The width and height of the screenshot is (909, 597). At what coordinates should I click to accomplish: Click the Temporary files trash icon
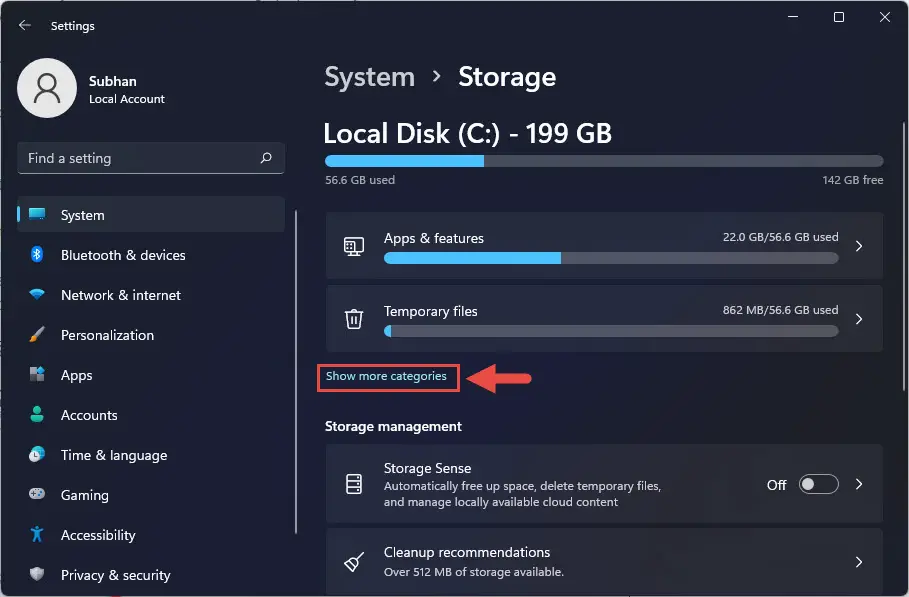point(354,319)
